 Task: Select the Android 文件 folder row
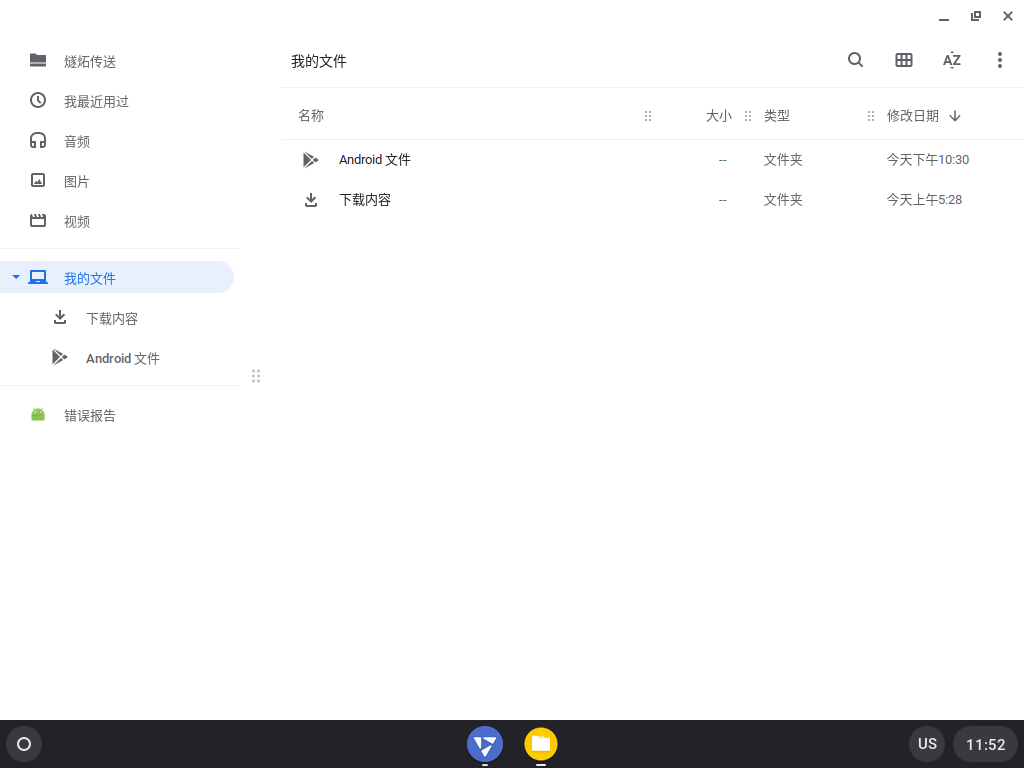[x=375, y=160]
